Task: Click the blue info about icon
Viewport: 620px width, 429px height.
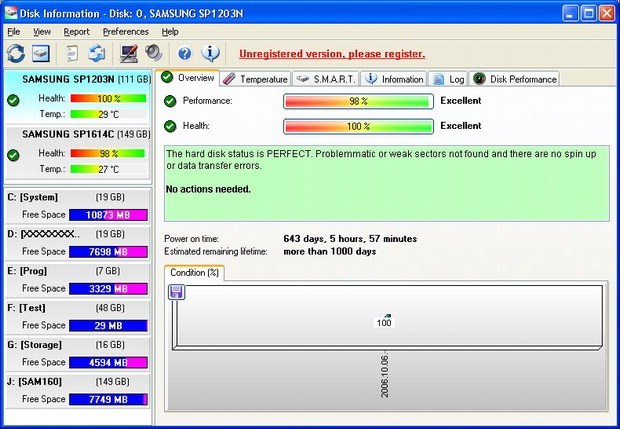Action: (x=210, y=53)
